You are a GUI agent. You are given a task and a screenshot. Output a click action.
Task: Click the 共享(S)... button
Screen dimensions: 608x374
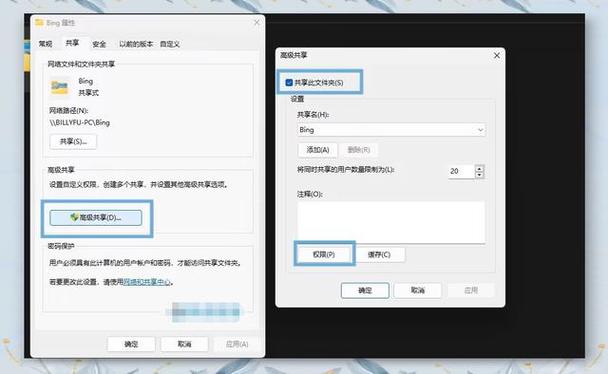pos(73,141)
